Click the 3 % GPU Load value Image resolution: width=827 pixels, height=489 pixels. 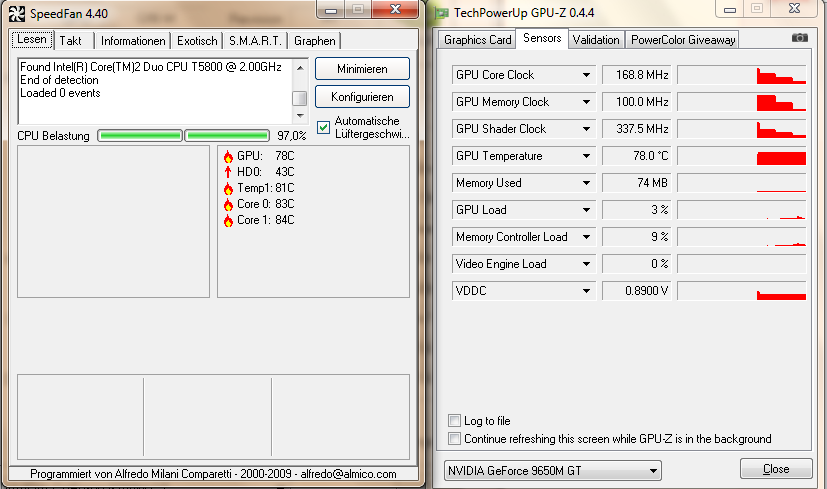[637, 210]
